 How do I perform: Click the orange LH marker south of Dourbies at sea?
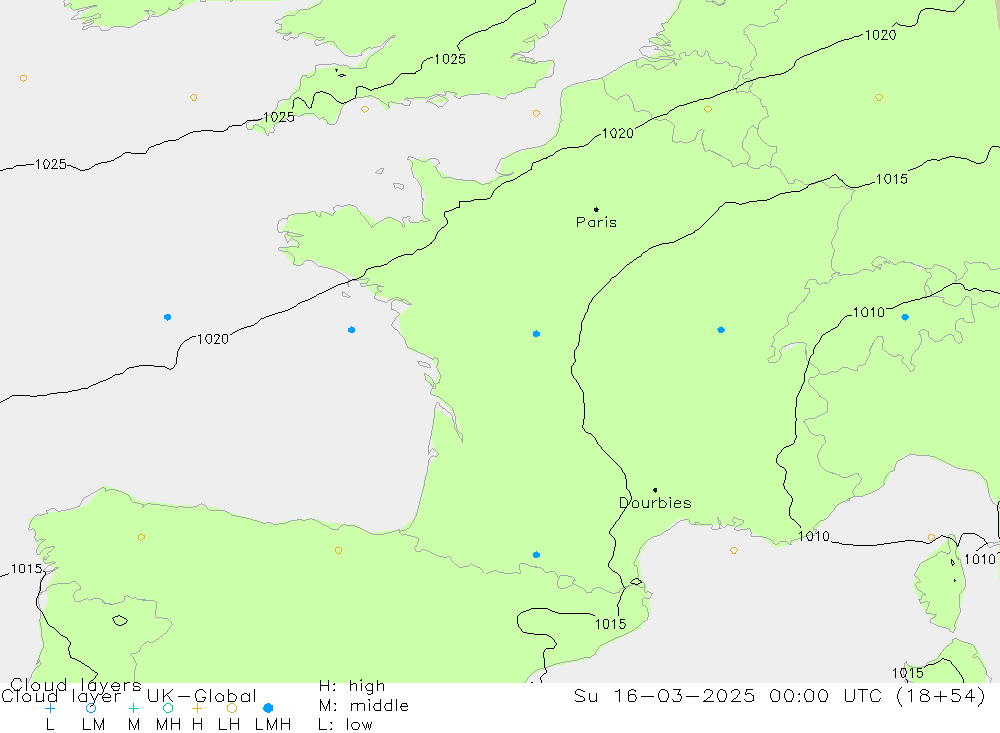point(734,551)
